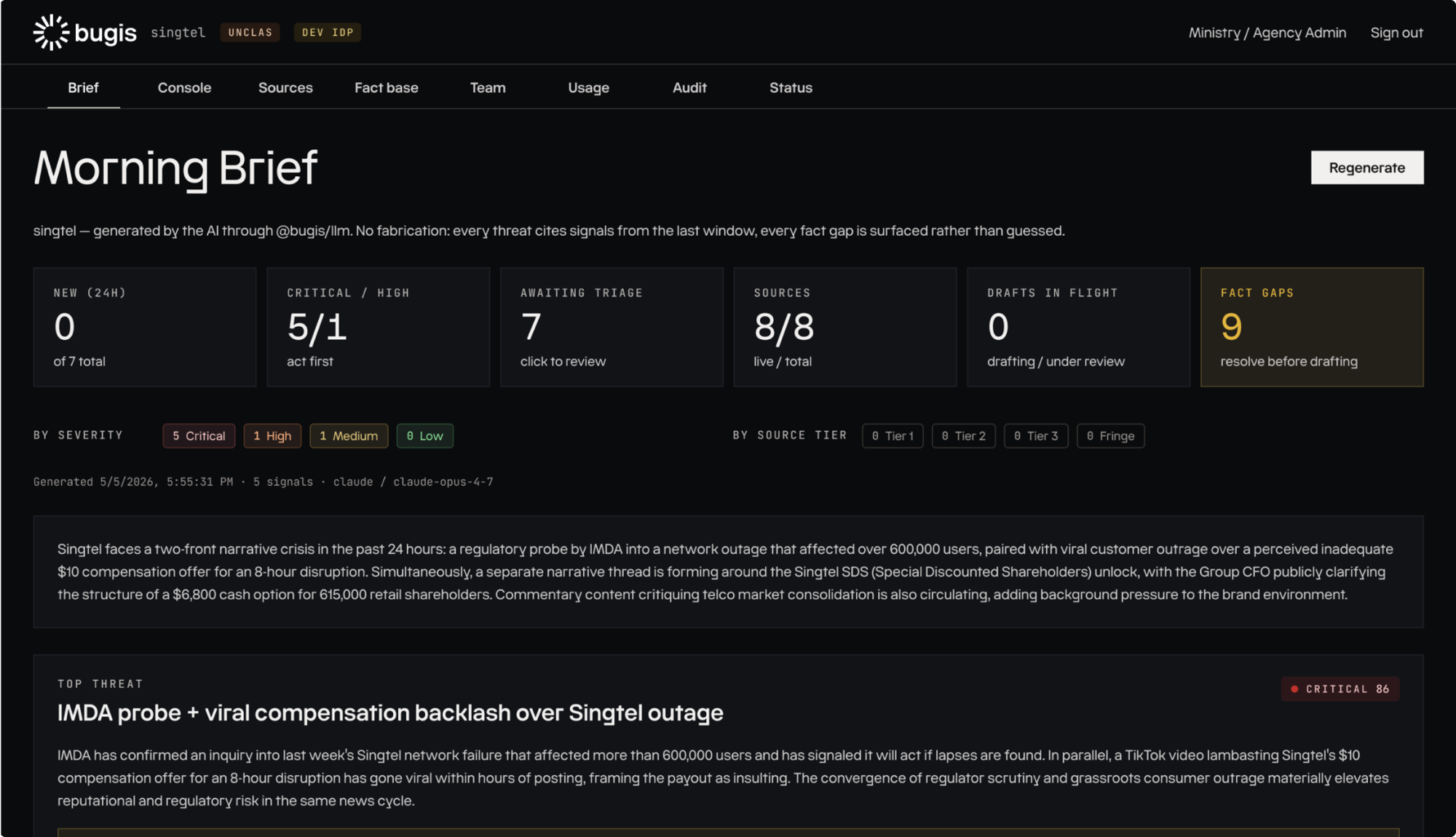Open the Brief tab
This screenshot has height=837, width=1456.
point(83,87)
